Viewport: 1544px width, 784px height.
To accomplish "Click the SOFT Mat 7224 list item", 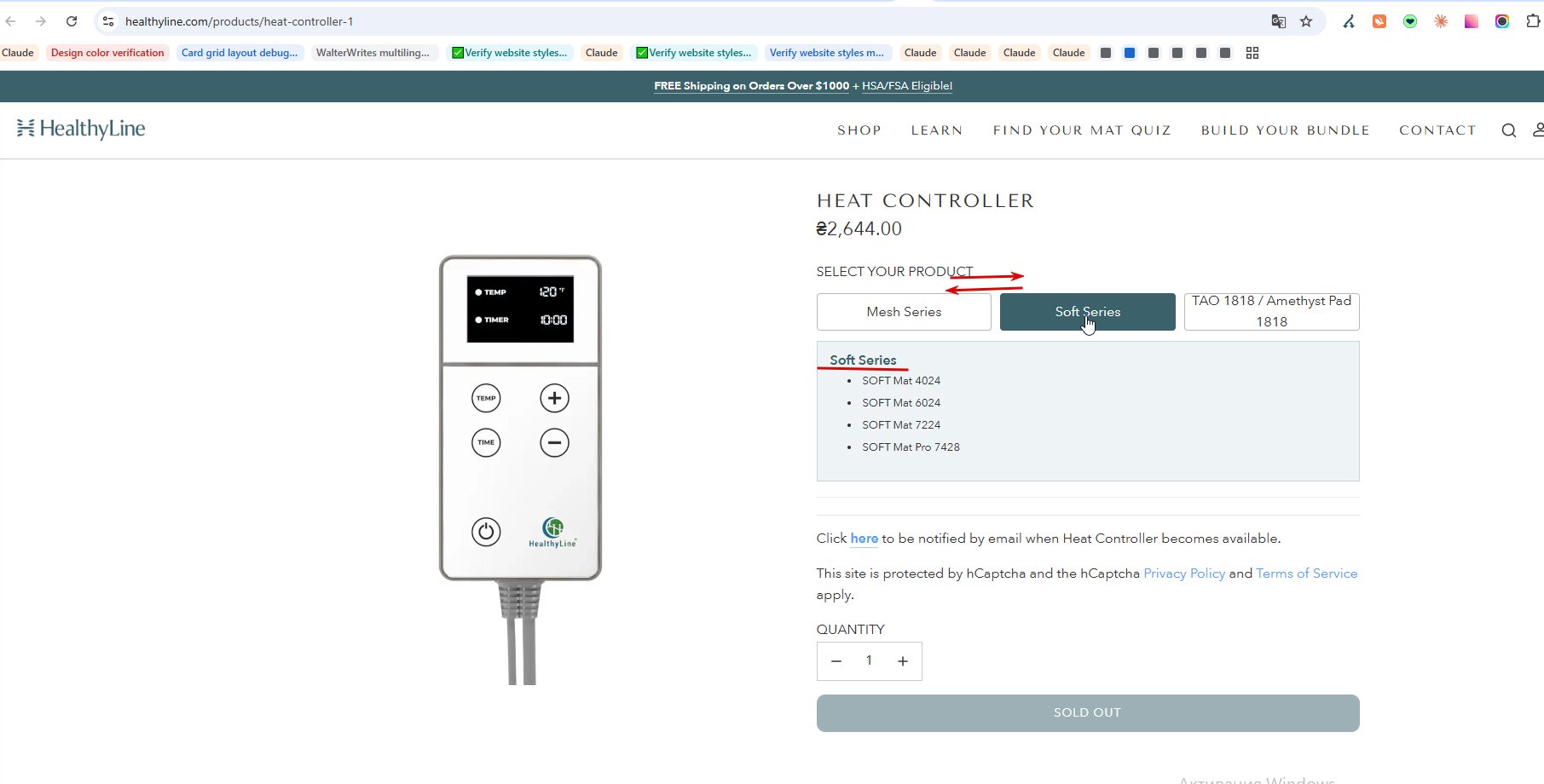I will coord(901,425).
